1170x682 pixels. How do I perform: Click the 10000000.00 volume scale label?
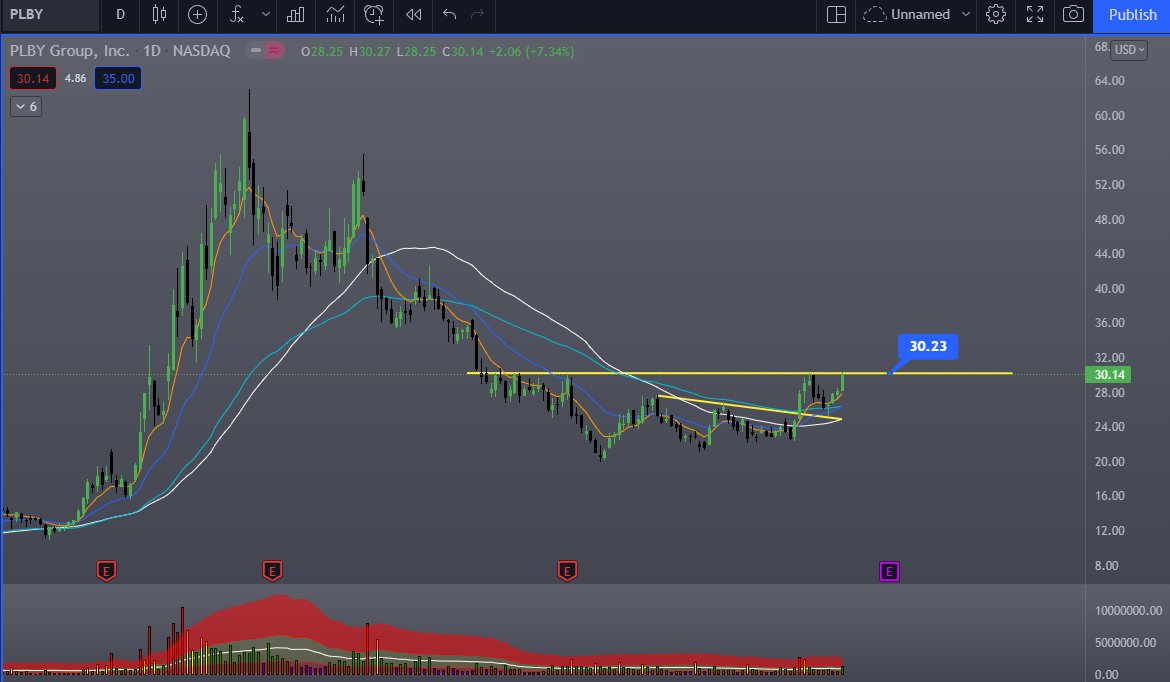1128,610
